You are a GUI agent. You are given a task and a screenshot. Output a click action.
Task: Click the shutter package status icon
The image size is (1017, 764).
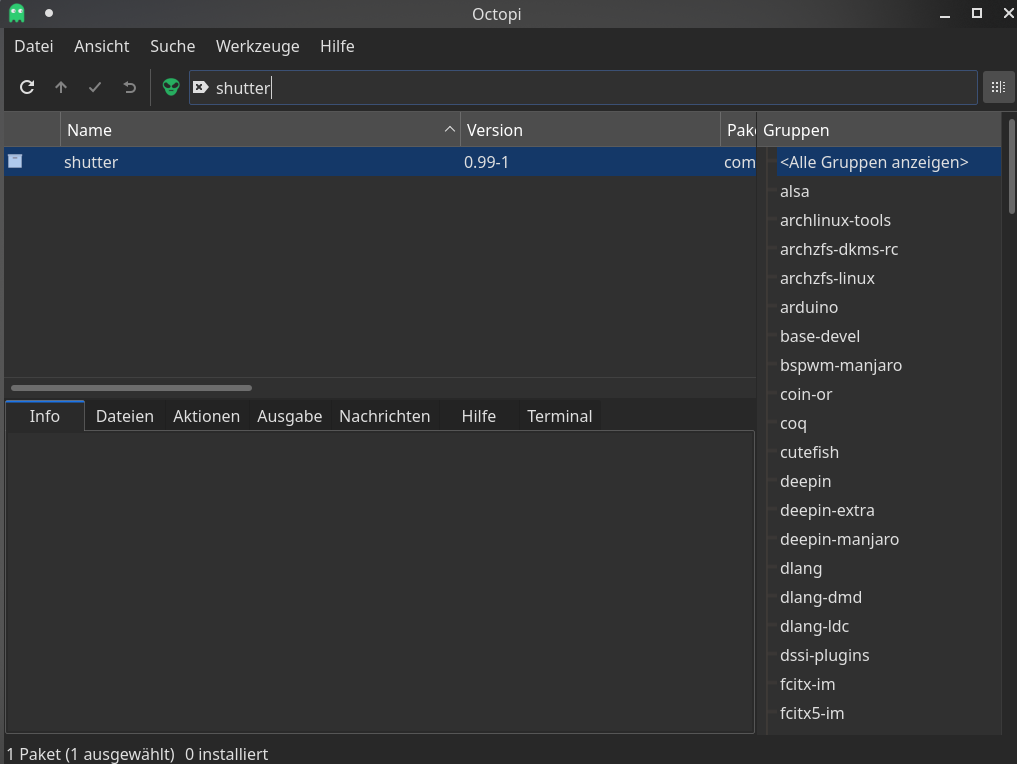[x=15, y=161]
